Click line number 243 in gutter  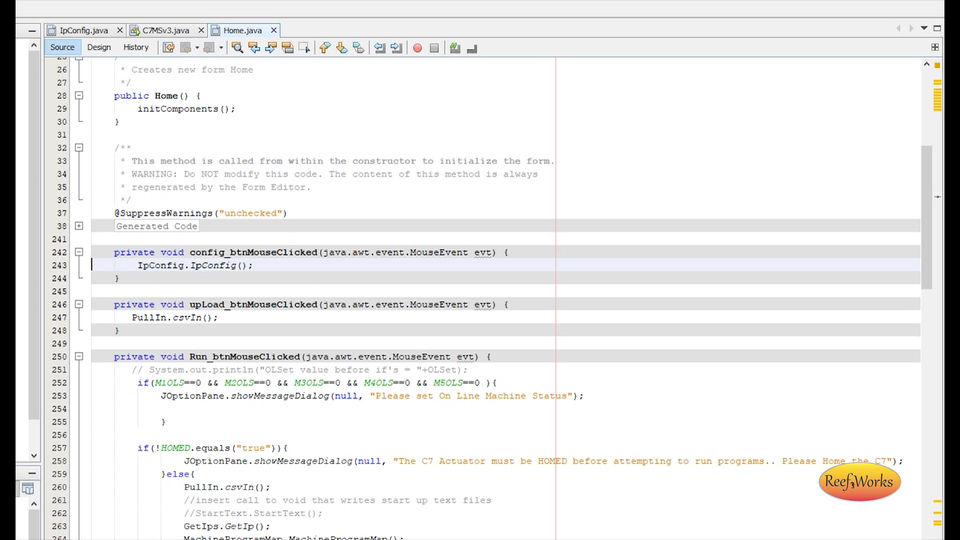point(59,265)
